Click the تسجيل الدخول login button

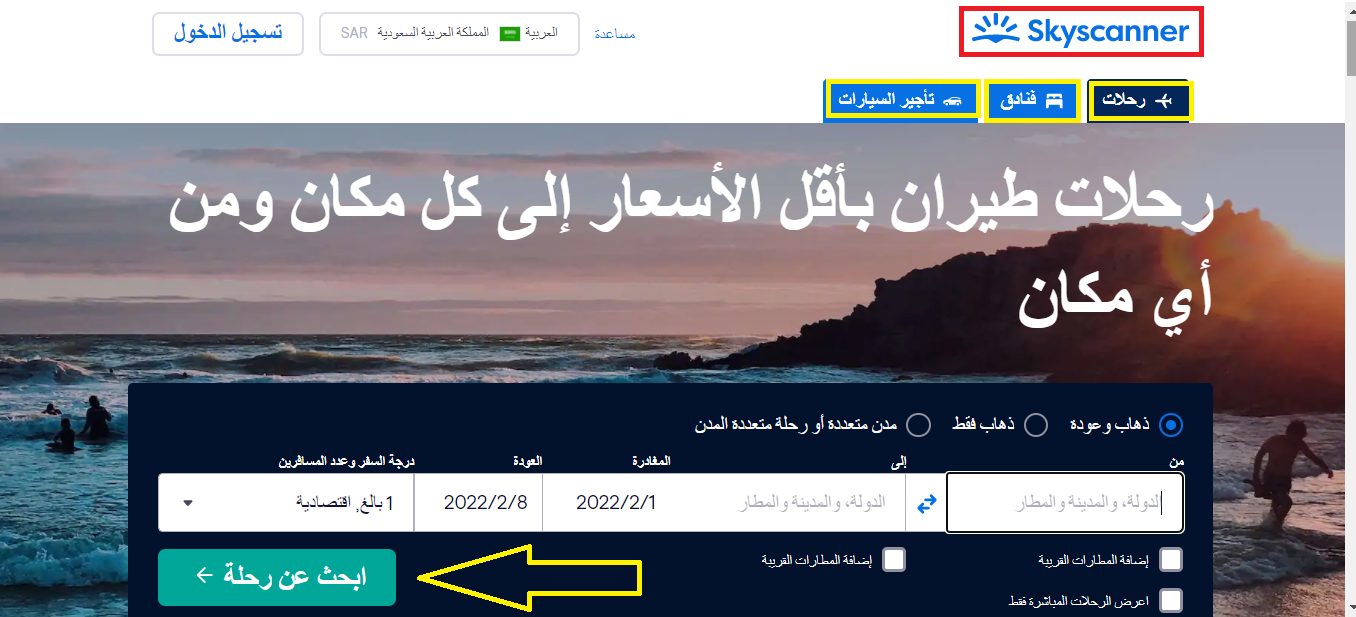pos(228,33)
